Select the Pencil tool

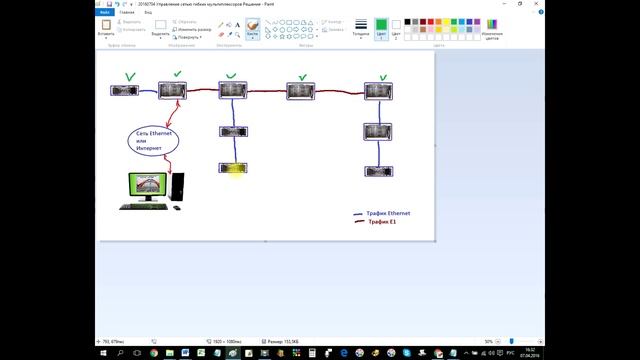point(221,25)
